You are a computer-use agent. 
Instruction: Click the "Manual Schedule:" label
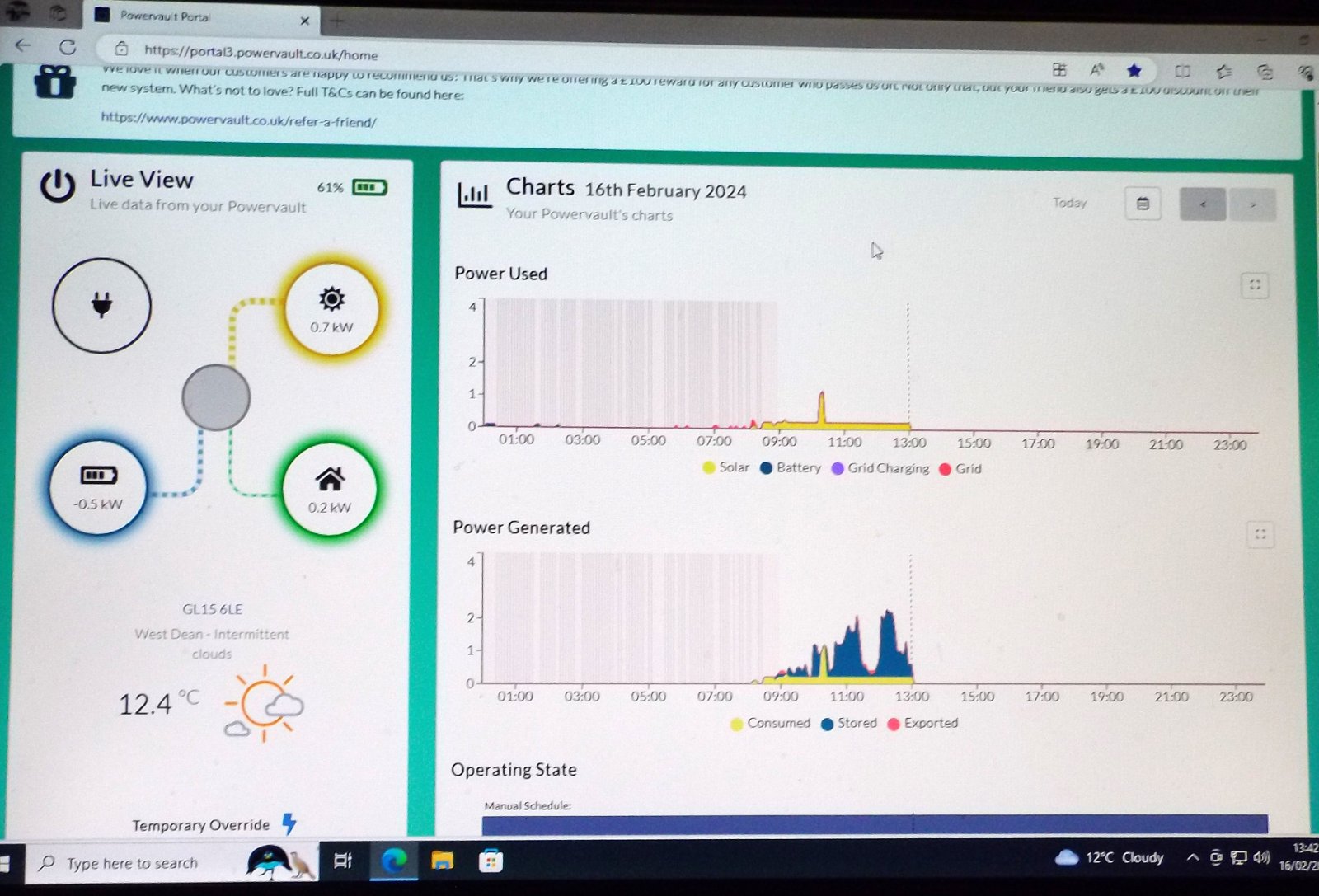tap(528, 805)
